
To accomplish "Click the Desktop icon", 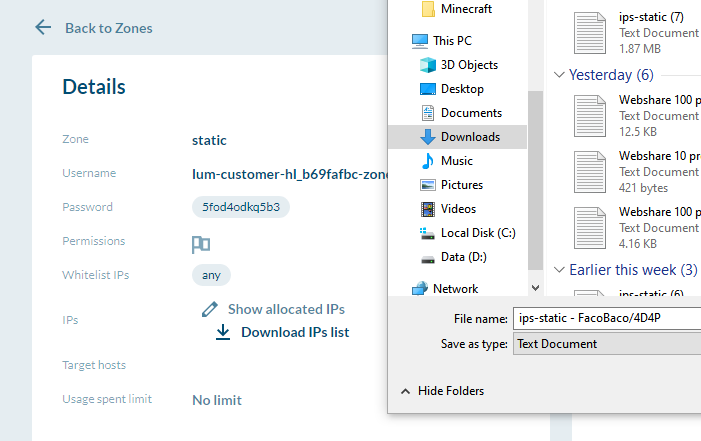I will 428,89.
